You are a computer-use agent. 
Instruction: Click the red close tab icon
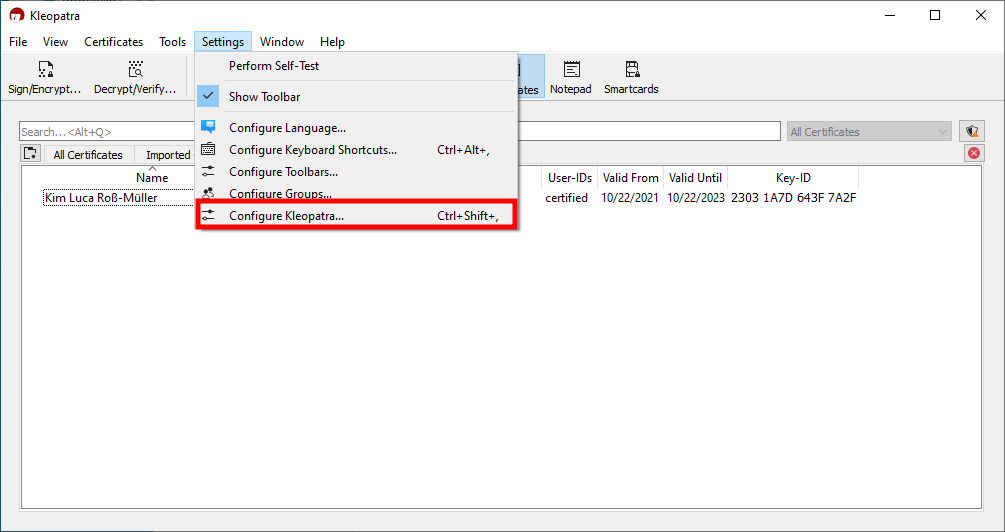973,153
